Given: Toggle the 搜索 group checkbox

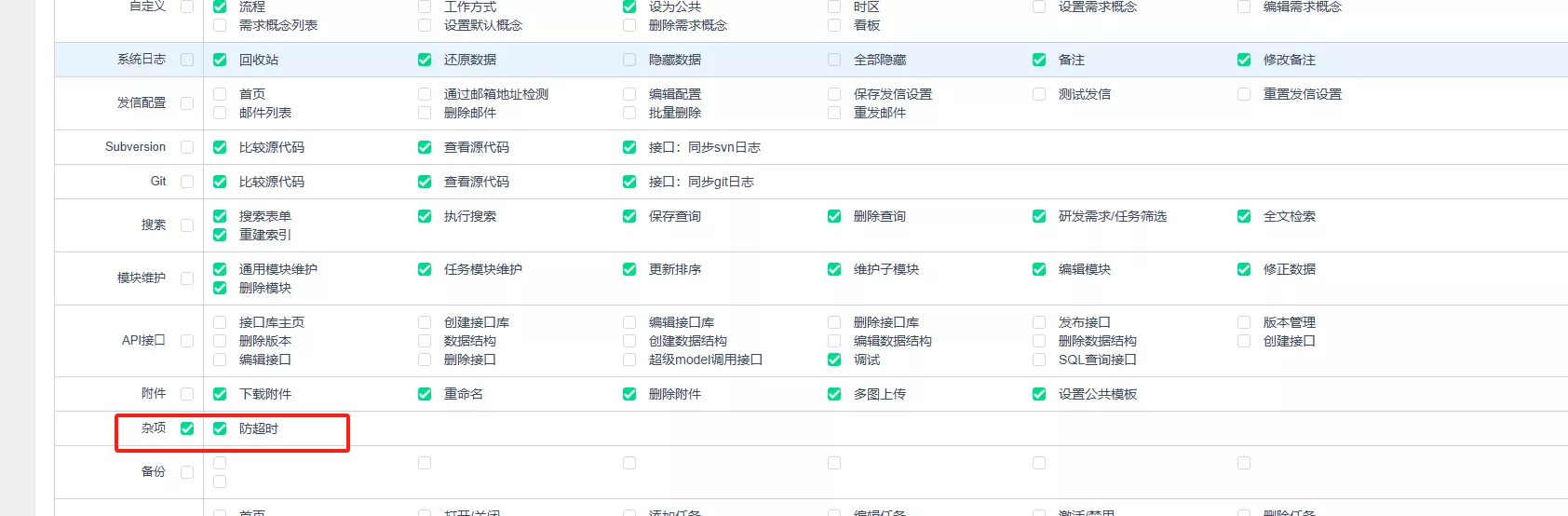Looking at the screenshot, I should [187, 225].
